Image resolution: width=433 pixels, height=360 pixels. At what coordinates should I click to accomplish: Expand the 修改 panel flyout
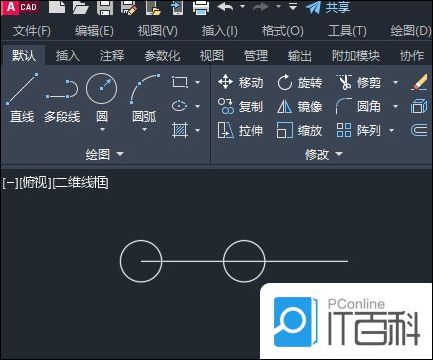(324, 154)
